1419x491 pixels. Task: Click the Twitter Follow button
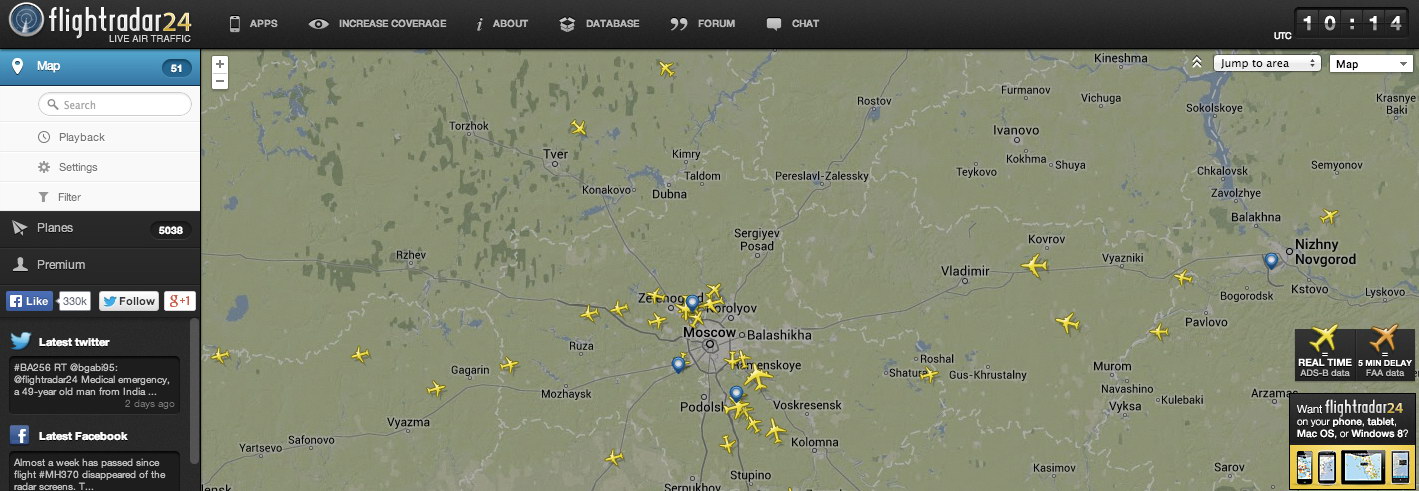click(x=129, y=301)
